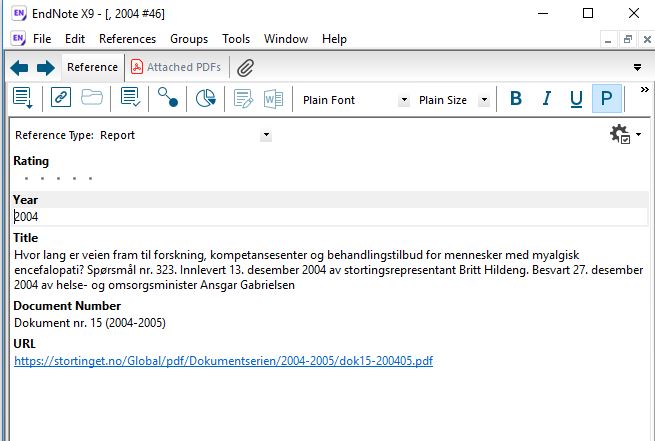Open the gear field options dropdown

pyautogui.click(x=626, y=135)
